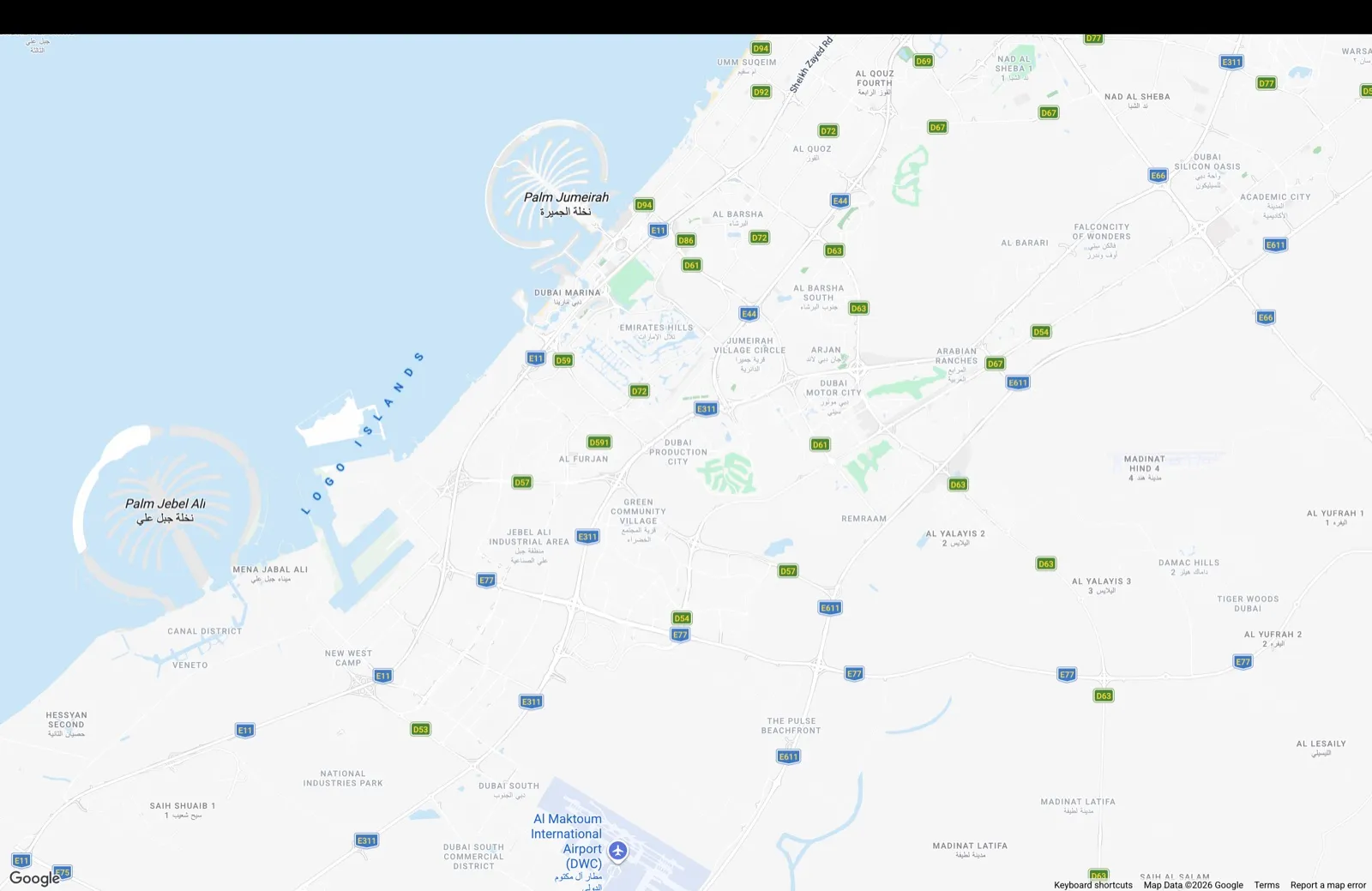Click the E611 shield below The Pulse Beachfront

[x=789, y=756]
